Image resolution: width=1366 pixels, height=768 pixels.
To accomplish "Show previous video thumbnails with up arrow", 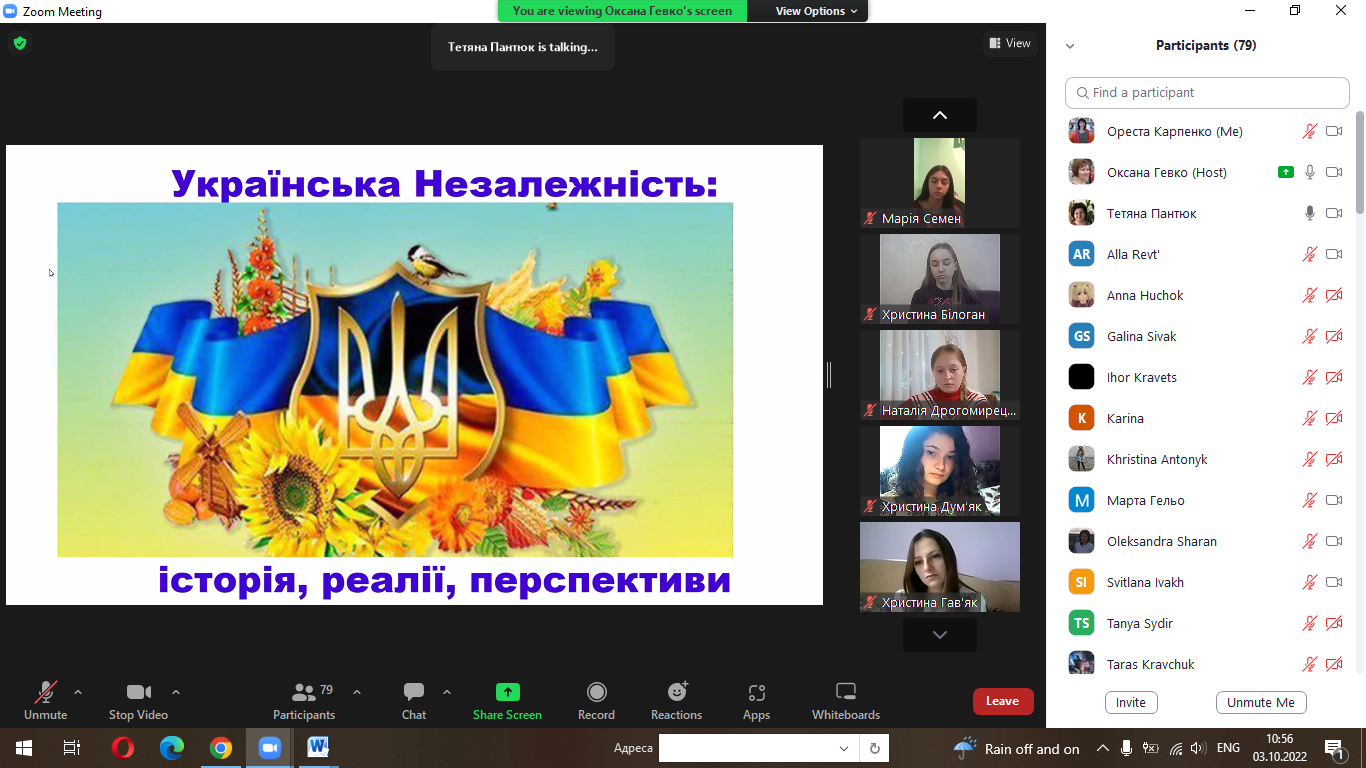I will (x=940, y=115).
